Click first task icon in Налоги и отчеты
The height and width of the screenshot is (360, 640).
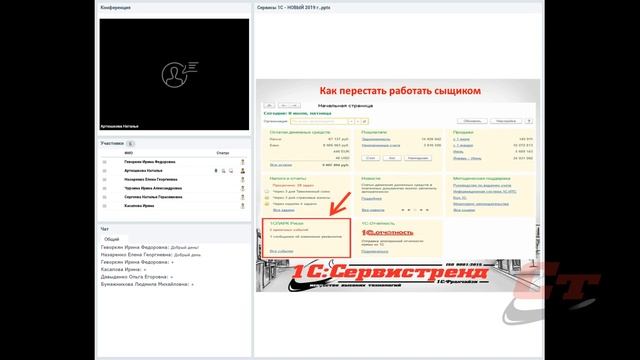coord(267,191)
